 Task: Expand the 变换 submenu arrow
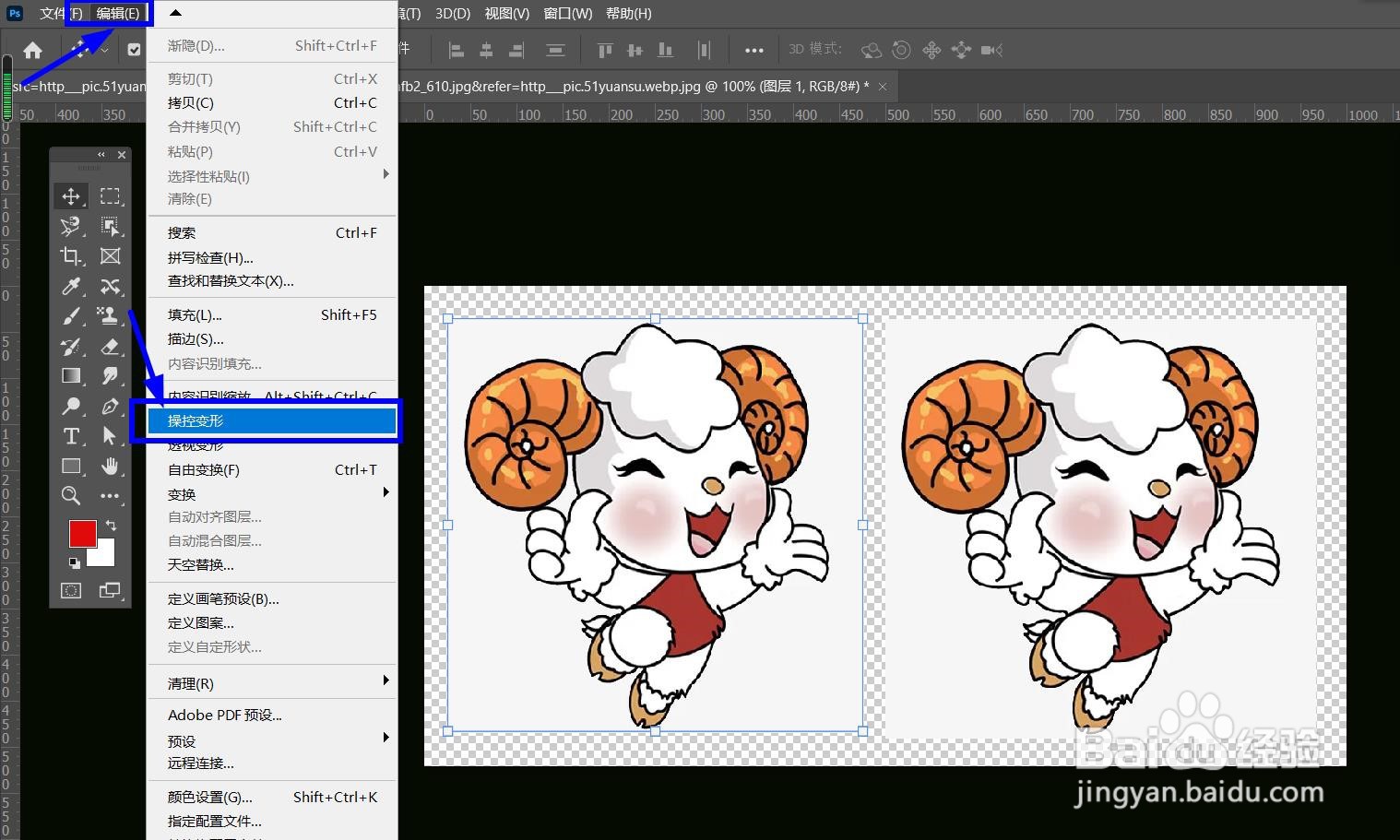386,492
